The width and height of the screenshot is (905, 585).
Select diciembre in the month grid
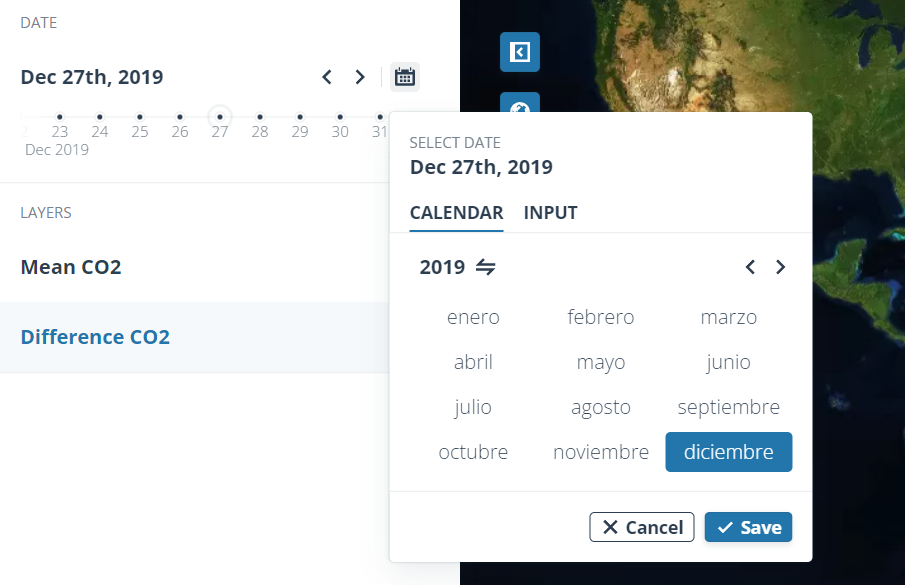coord(728,451)
